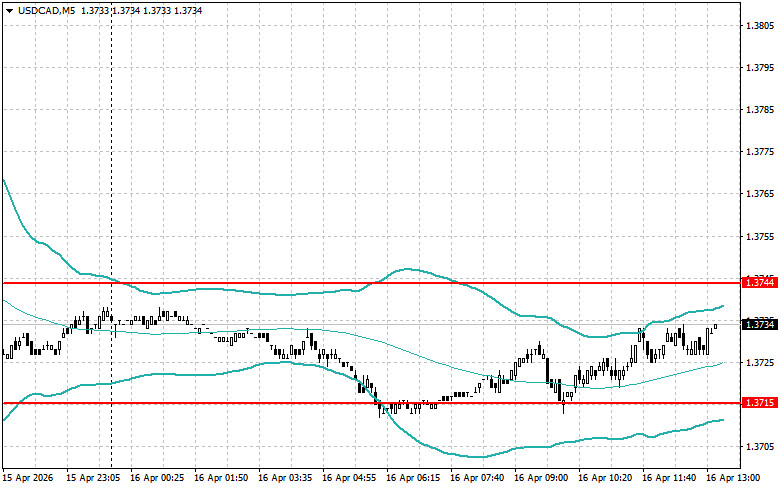781x489 pixels.
Task: Select the red 1.3715 price label
Action: tap(759, 402)
